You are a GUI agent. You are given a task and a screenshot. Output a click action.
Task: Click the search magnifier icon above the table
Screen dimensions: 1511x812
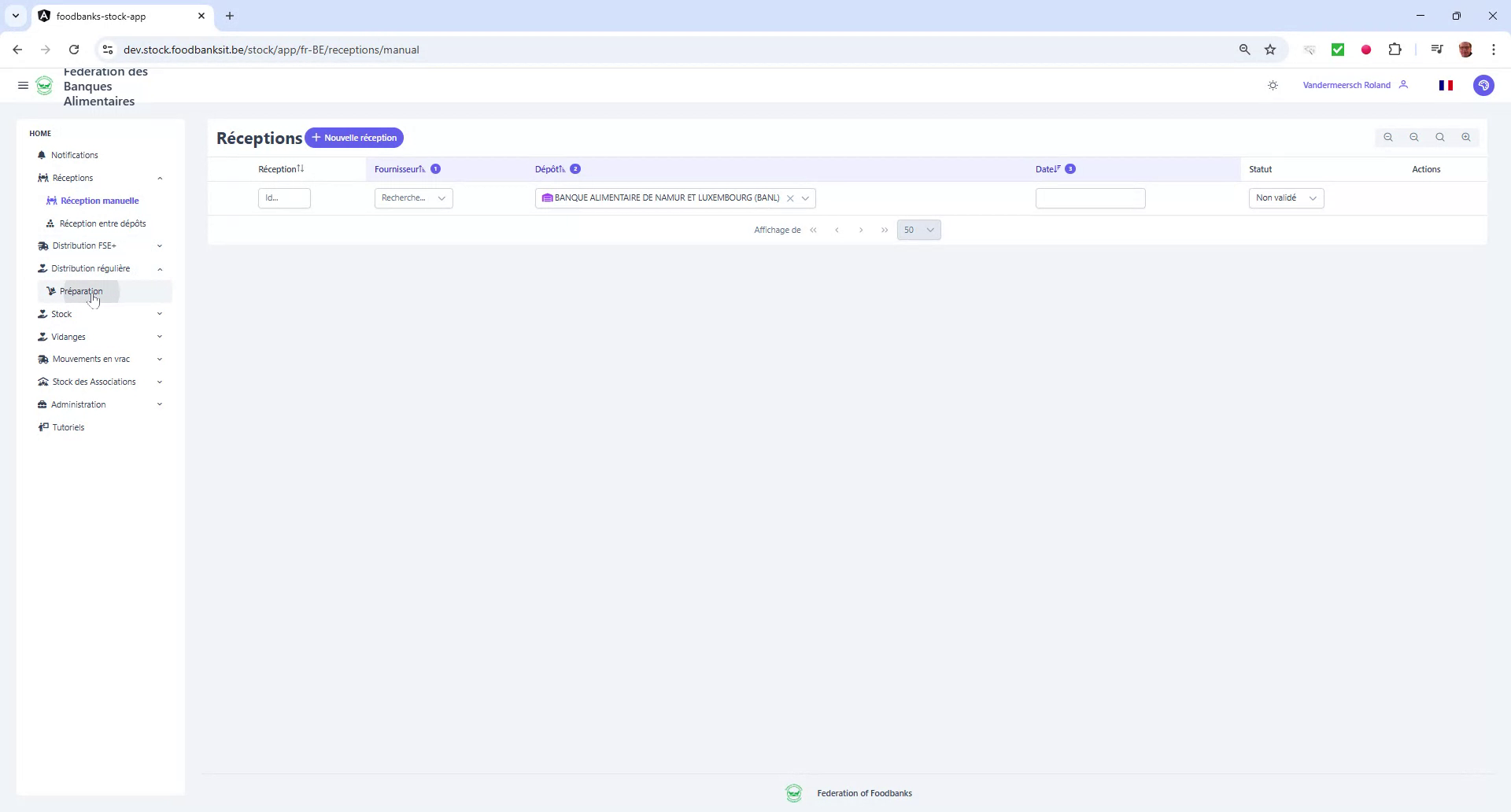[1440, 137]
